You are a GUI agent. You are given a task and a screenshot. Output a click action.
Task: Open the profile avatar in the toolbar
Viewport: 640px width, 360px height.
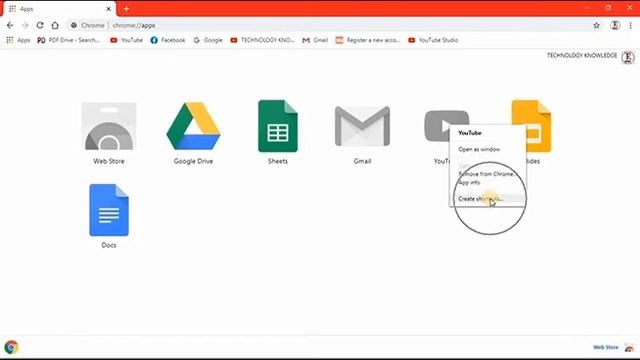tap(615, 25)
